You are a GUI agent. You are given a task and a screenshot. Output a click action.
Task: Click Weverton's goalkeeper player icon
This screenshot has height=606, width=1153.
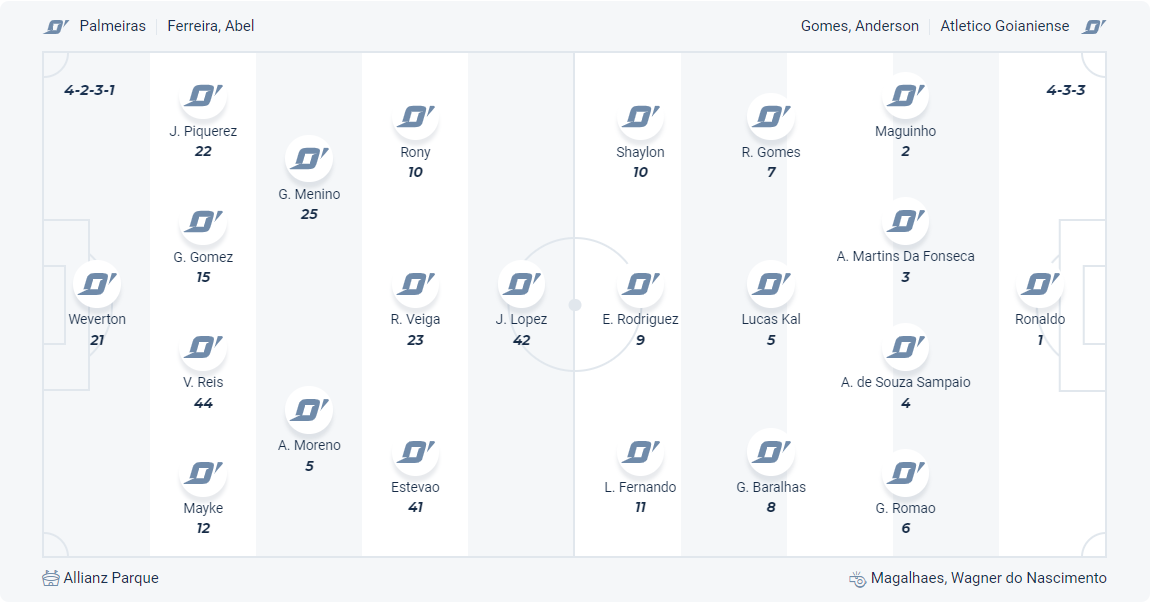pyautogui.click(x=97, y=284)
